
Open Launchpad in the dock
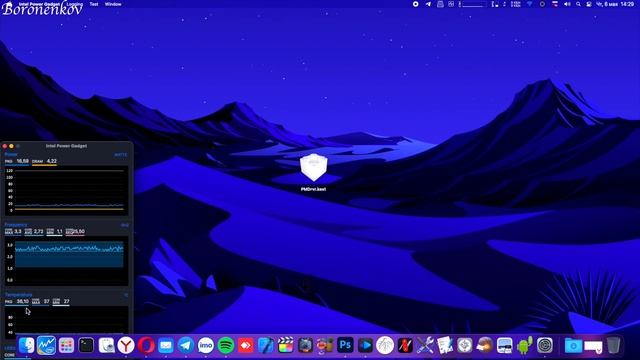pyautogui.click(x=66, y=346)
